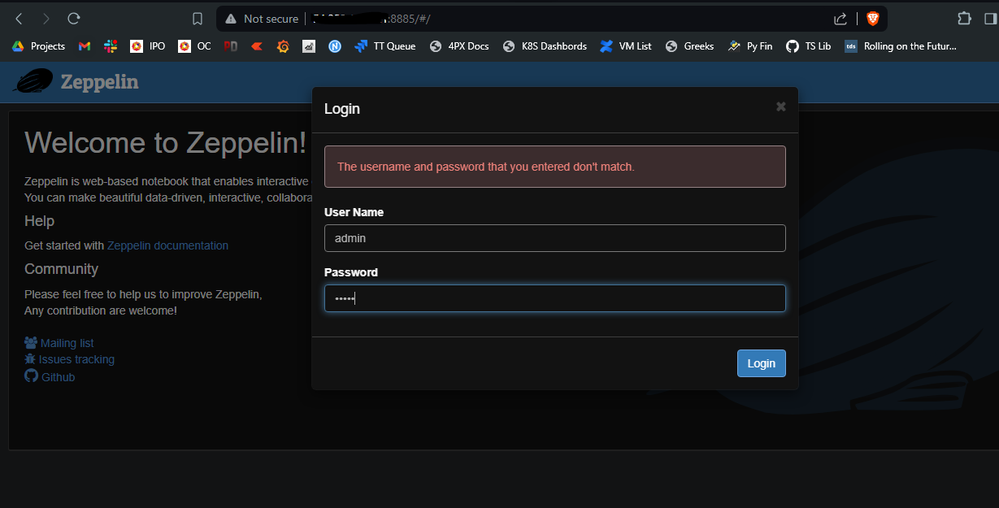
Task: Open the Github link
Action: 58,377
